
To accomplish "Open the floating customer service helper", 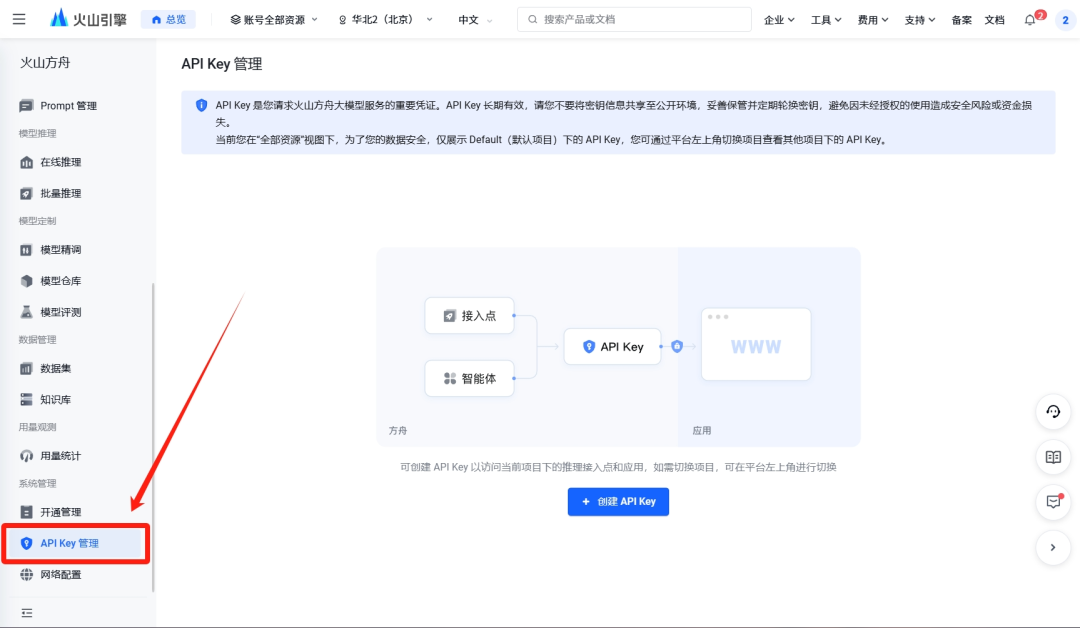I will (1053, 412).
